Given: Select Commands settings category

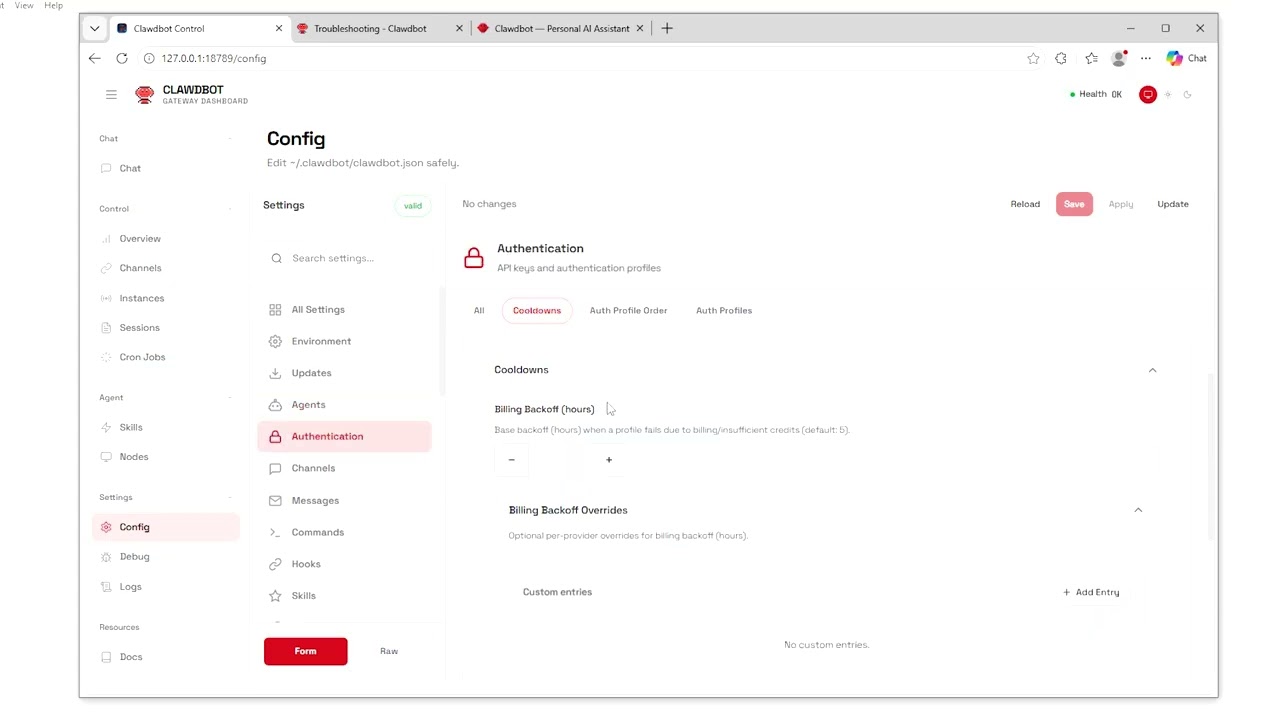Looking at the screenshot, I should pyautogui.click(x=344, y=532).
